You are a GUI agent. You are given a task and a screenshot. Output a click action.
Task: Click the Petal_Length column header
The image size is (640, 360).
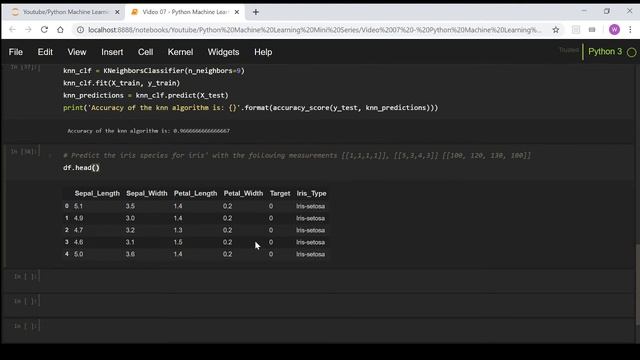coord(196,193)
